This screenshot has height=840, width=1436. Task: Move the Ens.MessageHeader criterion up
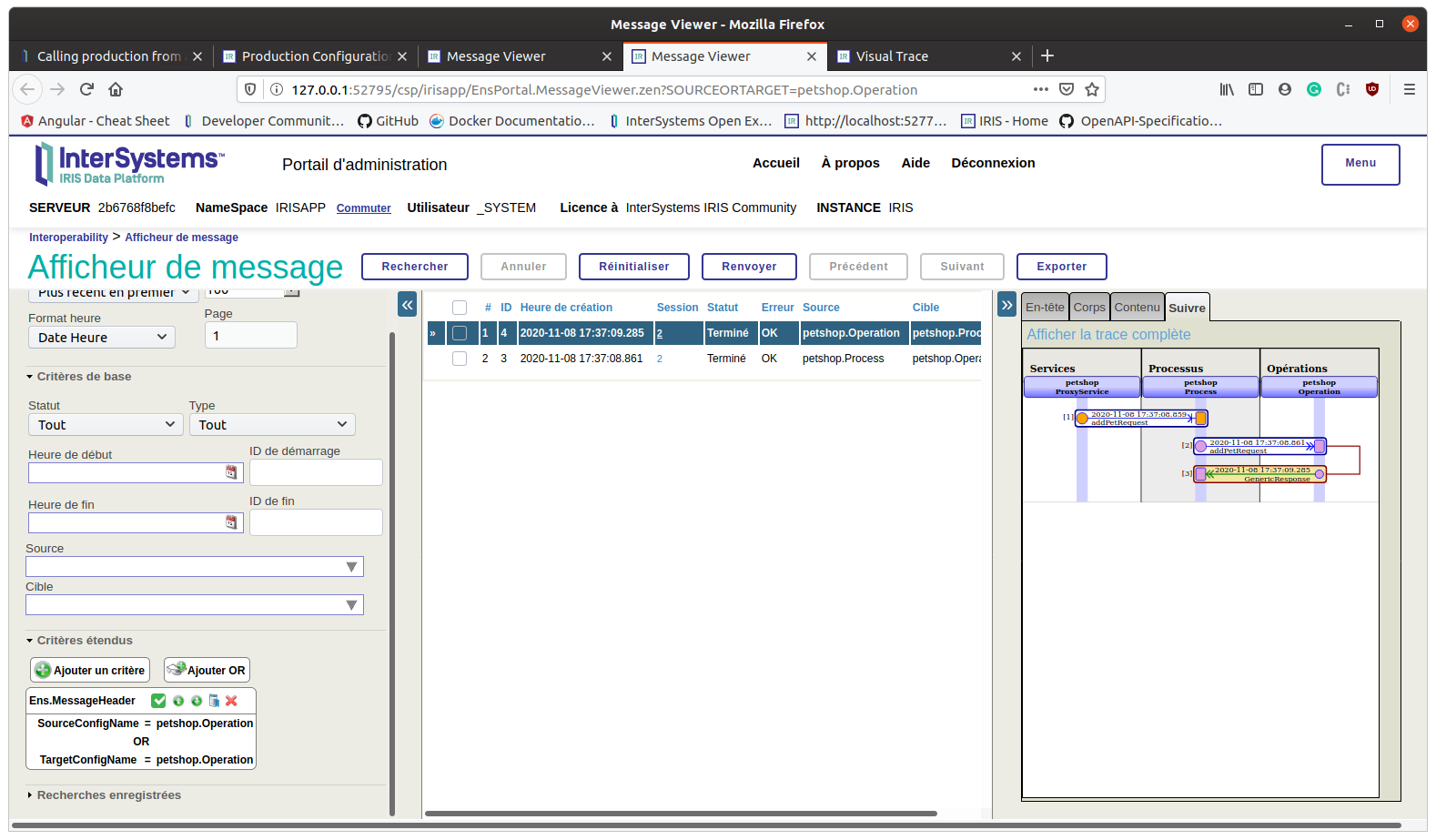click(178, 701)
